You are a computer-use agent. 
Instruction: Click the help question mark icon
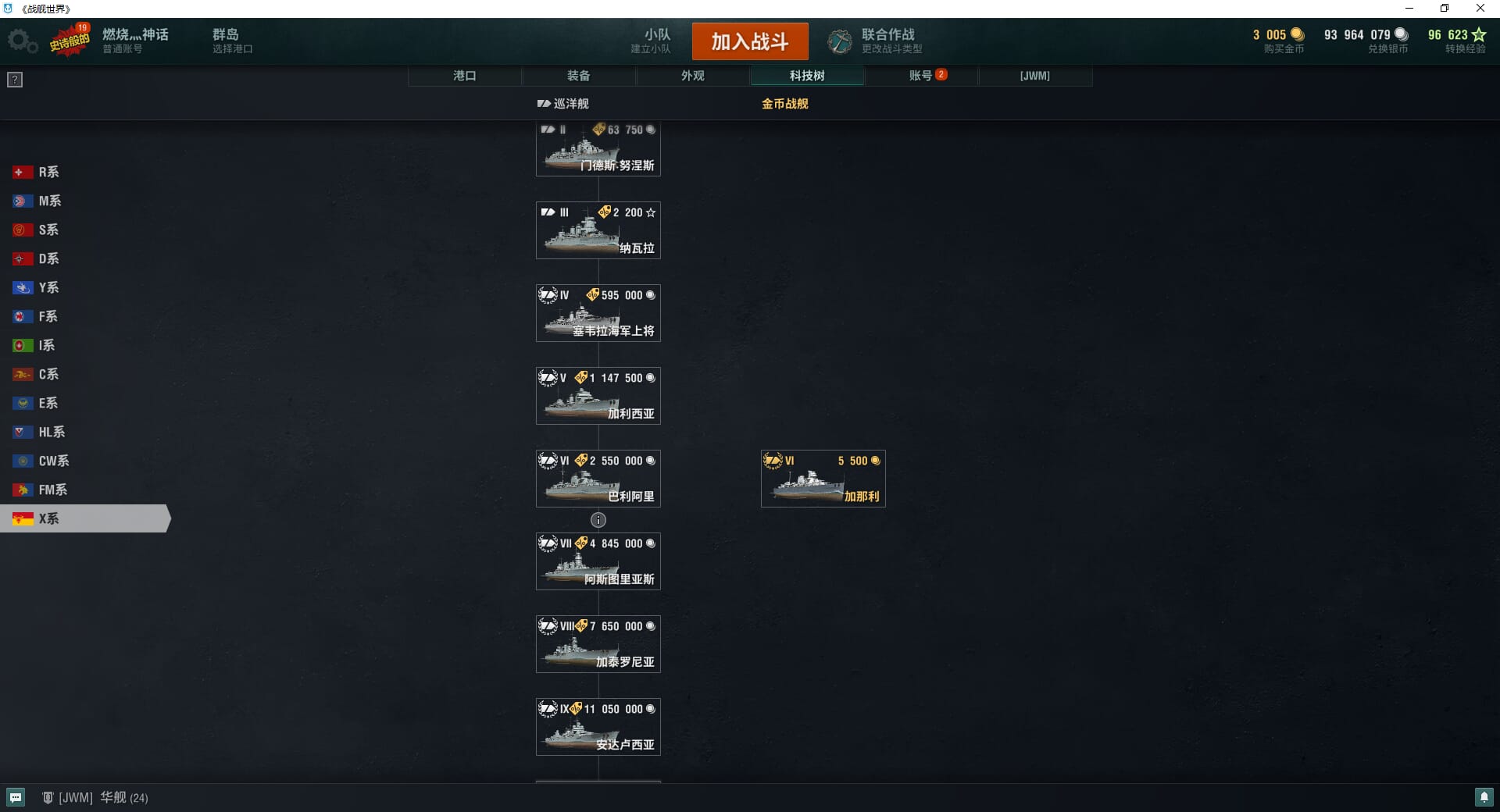(15, 80)
